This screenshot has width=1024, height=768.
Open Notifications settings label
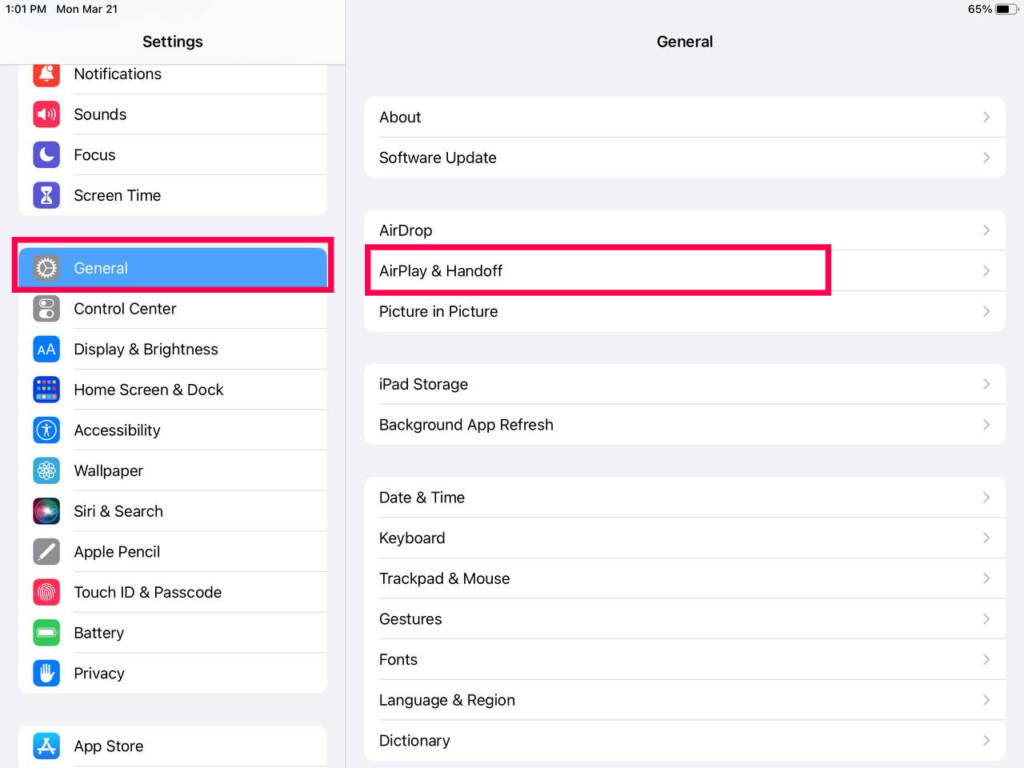click(118, 74)
